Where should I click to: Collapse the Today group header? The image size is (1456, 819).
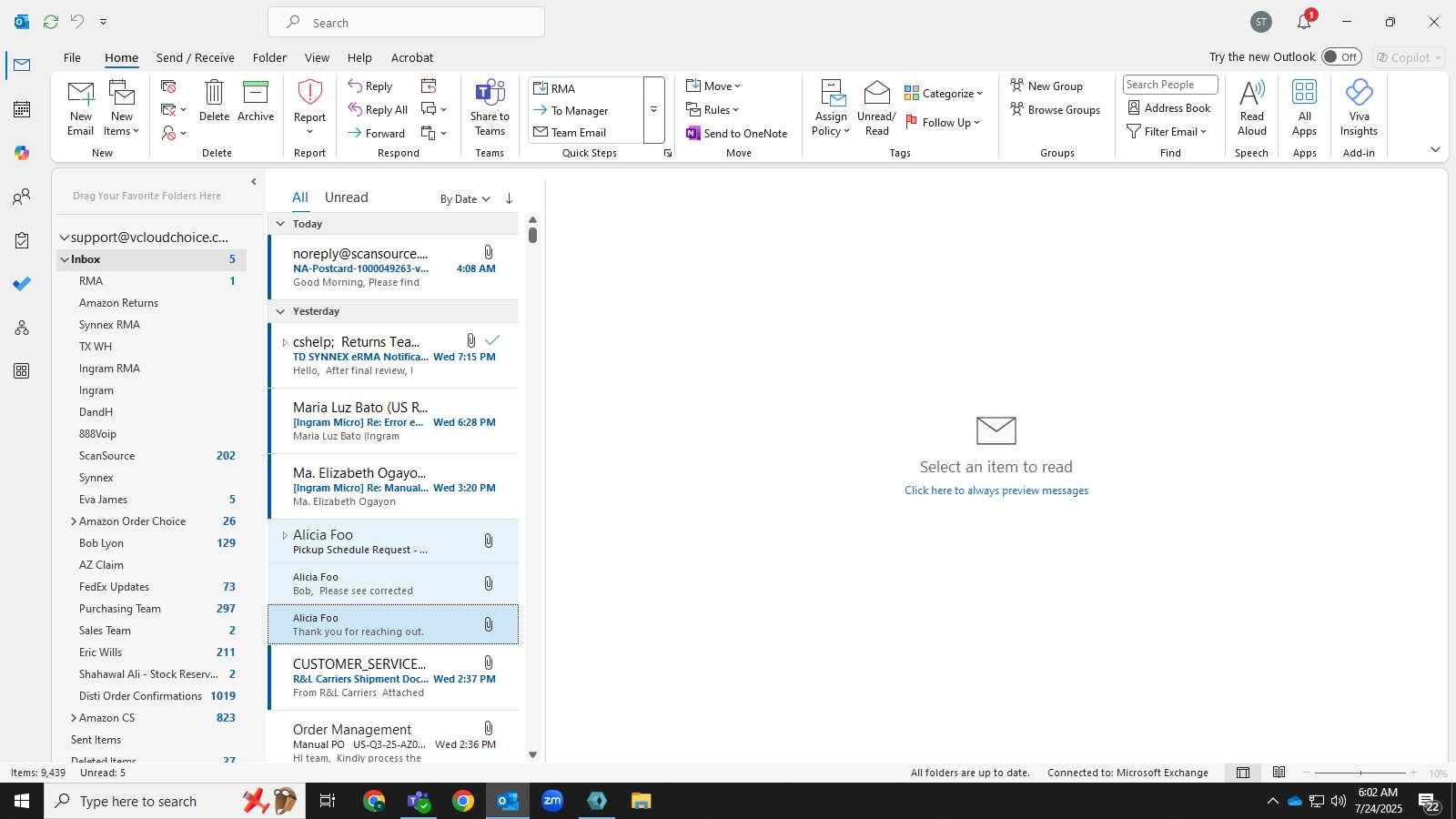pos(280,224)
